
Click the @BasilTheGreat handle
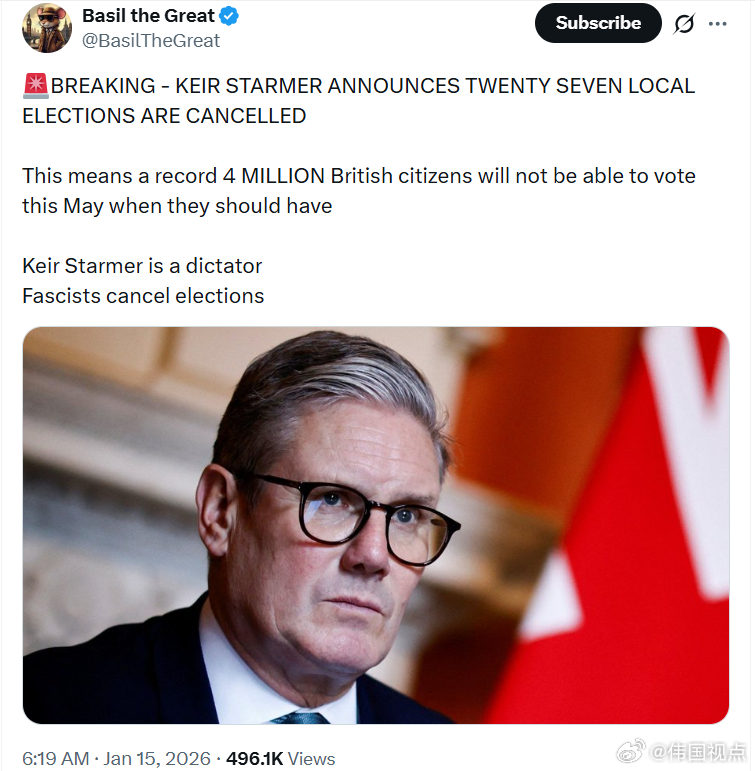[150, 41]
